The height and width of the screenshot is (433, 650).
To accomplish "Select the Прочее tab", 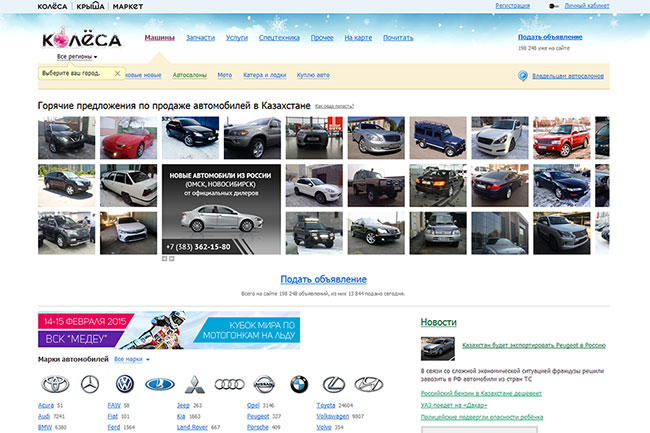I will point(322,38).
